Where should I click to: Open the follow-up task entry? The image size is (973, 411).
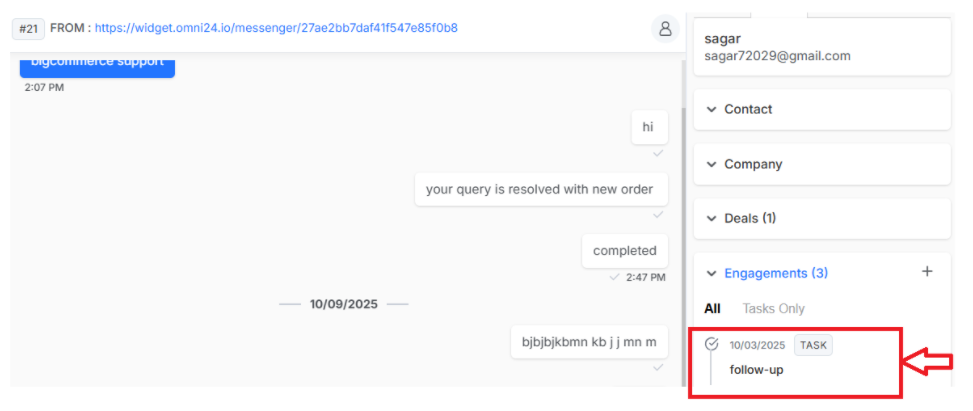(x=756, y=370)
